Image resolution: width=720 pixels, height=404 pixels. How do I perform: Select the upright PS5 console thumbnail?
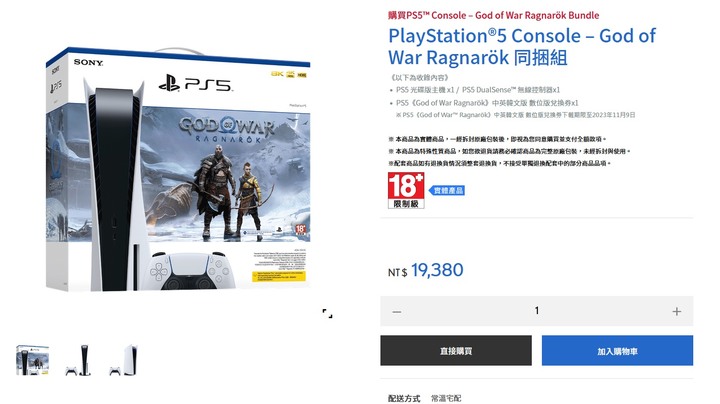pos(79,360)
